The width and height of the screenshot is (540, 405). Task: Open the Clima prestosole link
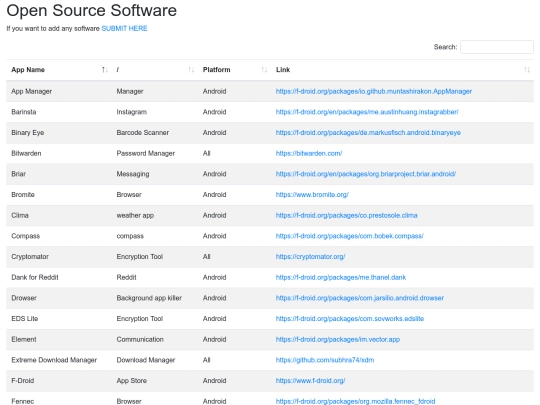(346, 215)
